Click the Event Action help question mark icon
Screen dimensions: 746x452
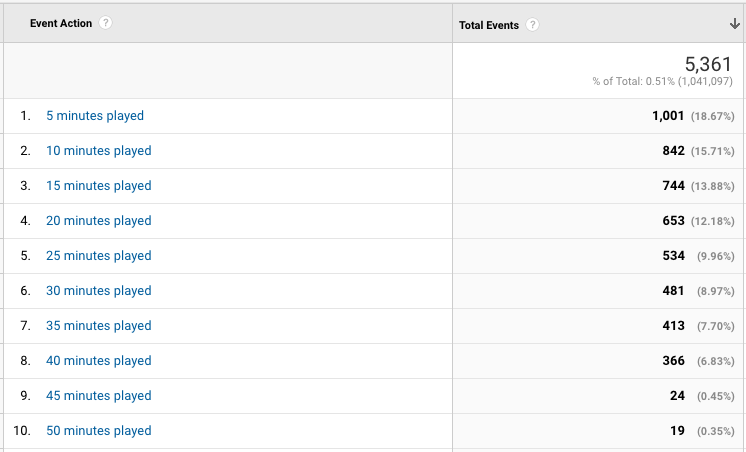[x=106, y=23]
